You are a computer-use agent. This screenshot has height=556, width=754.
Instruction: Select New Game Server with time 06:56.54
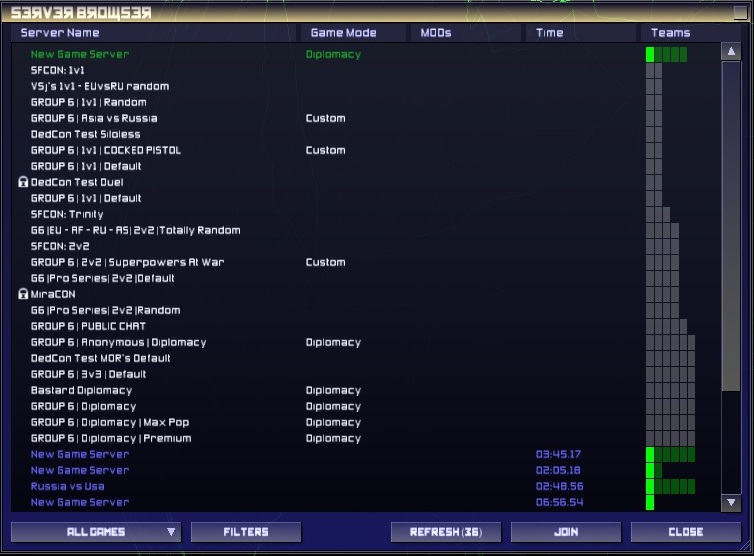(80, 502)
